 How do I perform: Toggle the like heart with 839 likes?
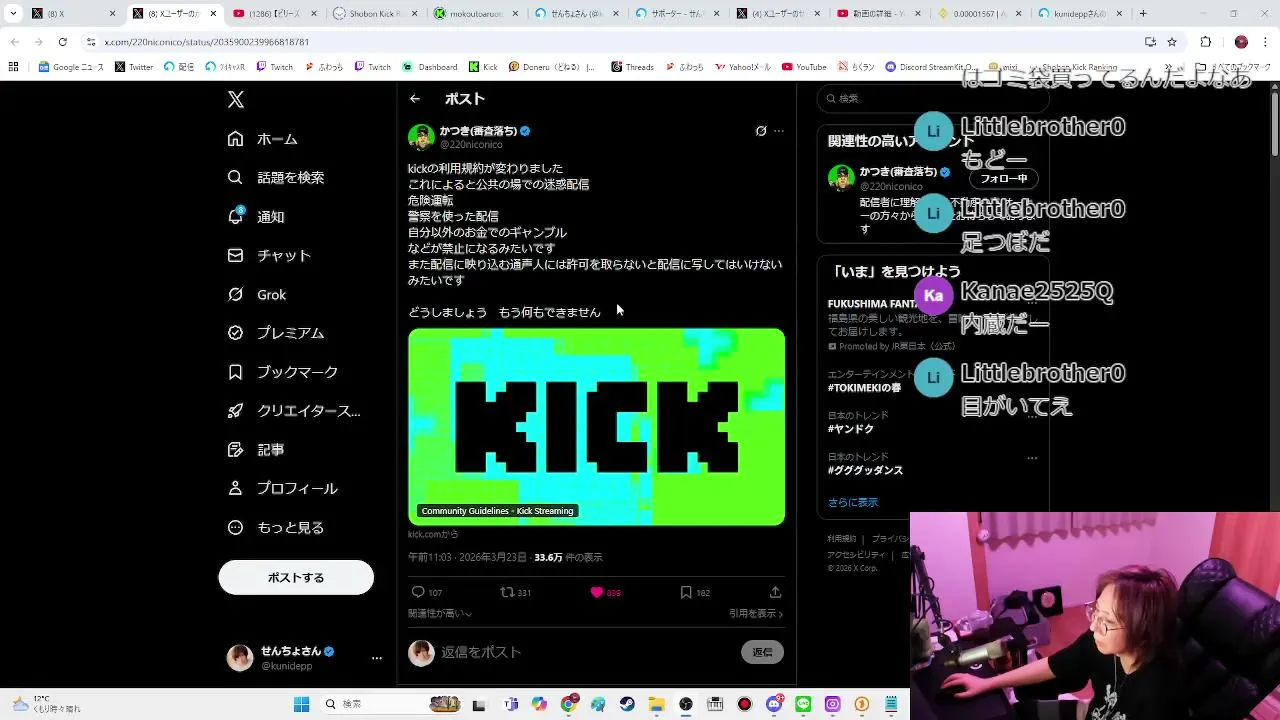(x=605, y=592)
